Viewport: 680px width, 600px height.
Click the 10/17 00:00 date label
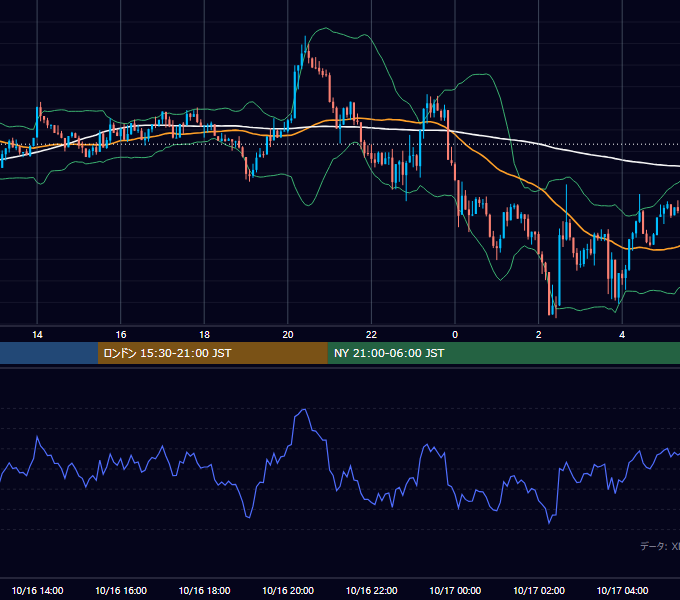455,590
